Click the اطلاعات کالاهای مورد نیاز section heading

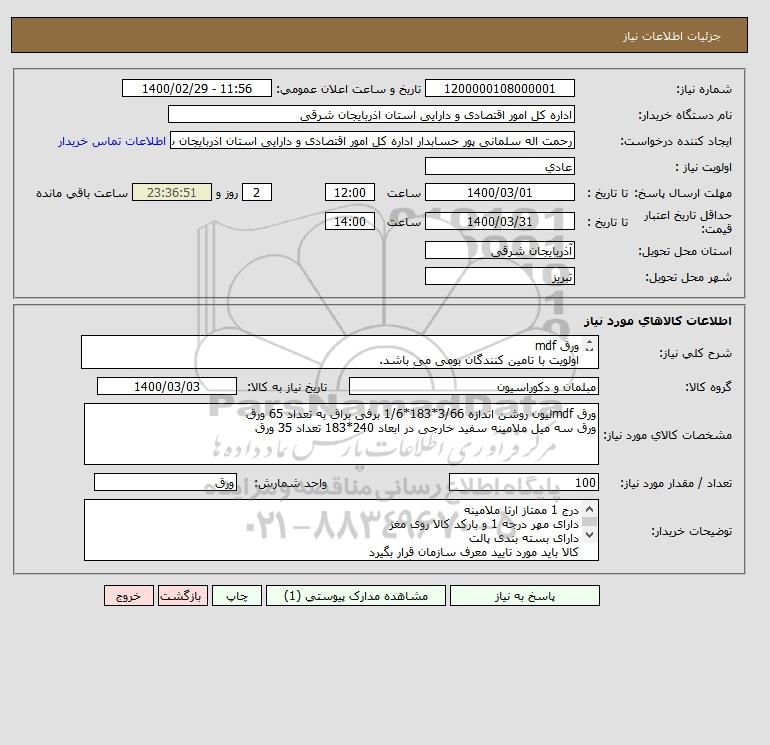[658, 321]
